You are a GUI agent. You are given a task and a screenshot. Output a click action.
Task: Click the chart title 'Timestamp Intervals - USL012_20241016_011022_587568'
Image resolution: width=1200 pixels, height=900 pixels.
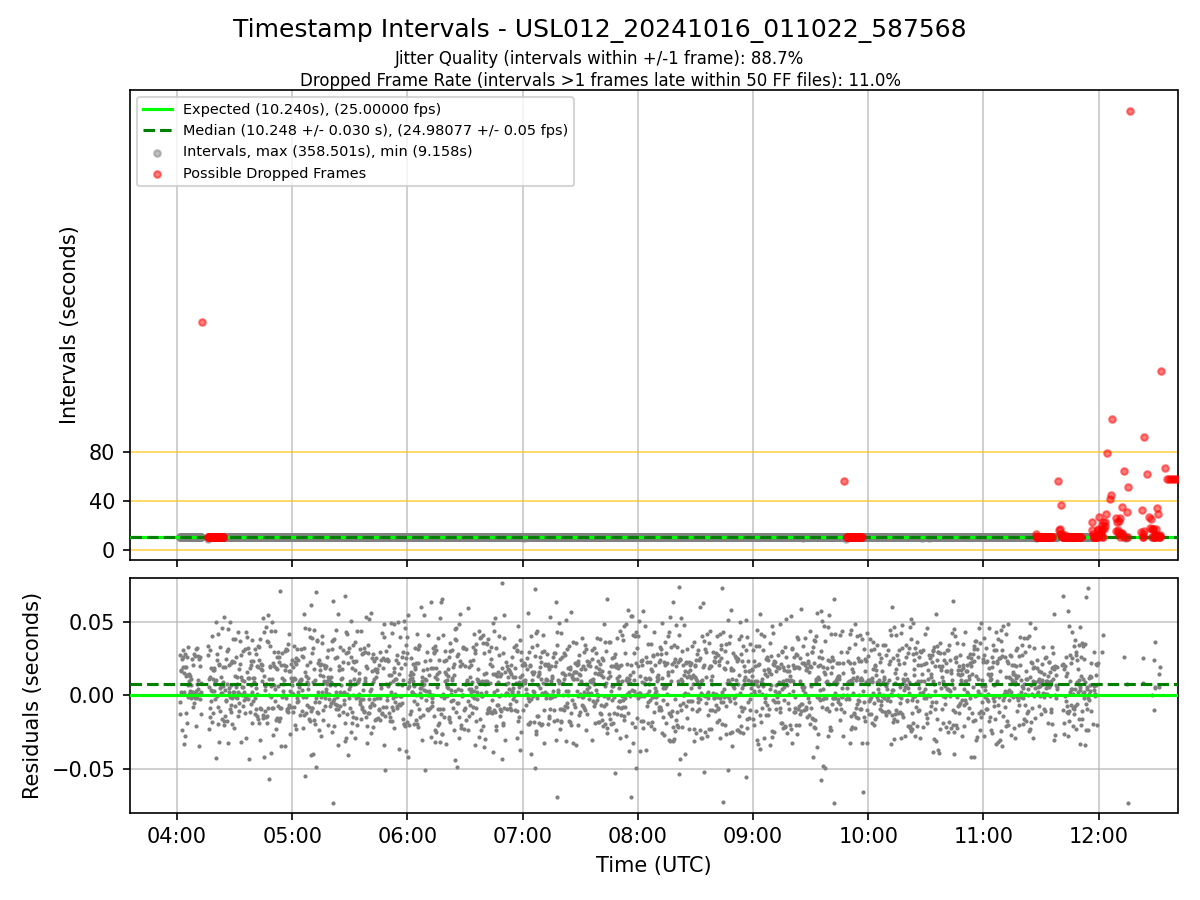click(600, 29)
